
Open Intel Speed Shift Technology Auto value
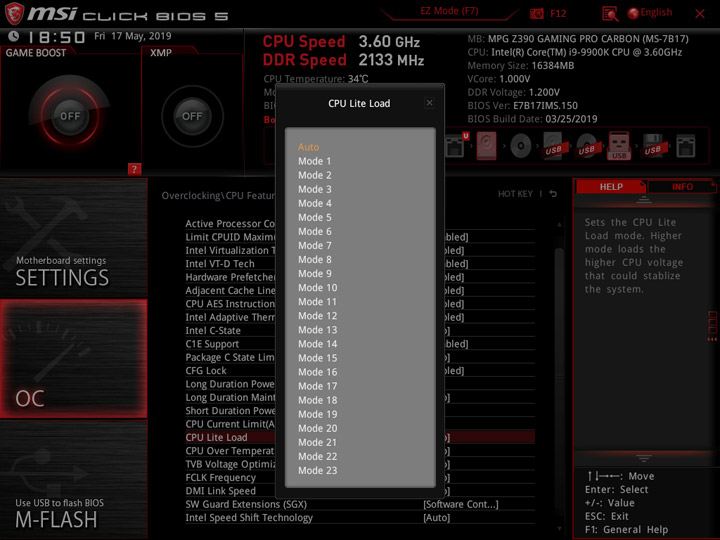[x=437, y=518]
